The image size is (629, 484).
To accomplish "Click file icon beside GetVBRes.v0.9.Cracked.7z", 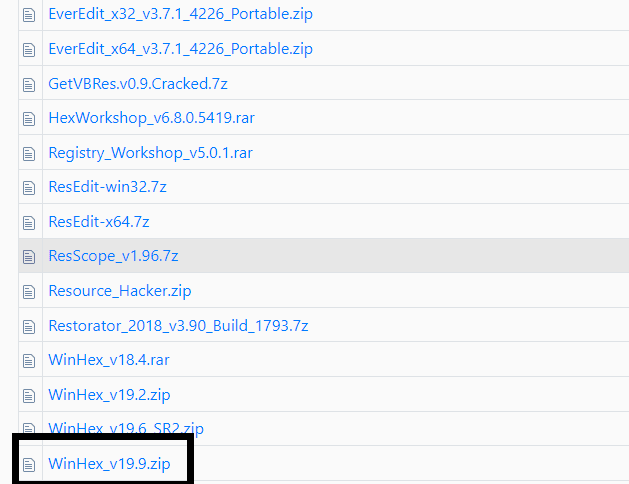I will pos(29,85).
